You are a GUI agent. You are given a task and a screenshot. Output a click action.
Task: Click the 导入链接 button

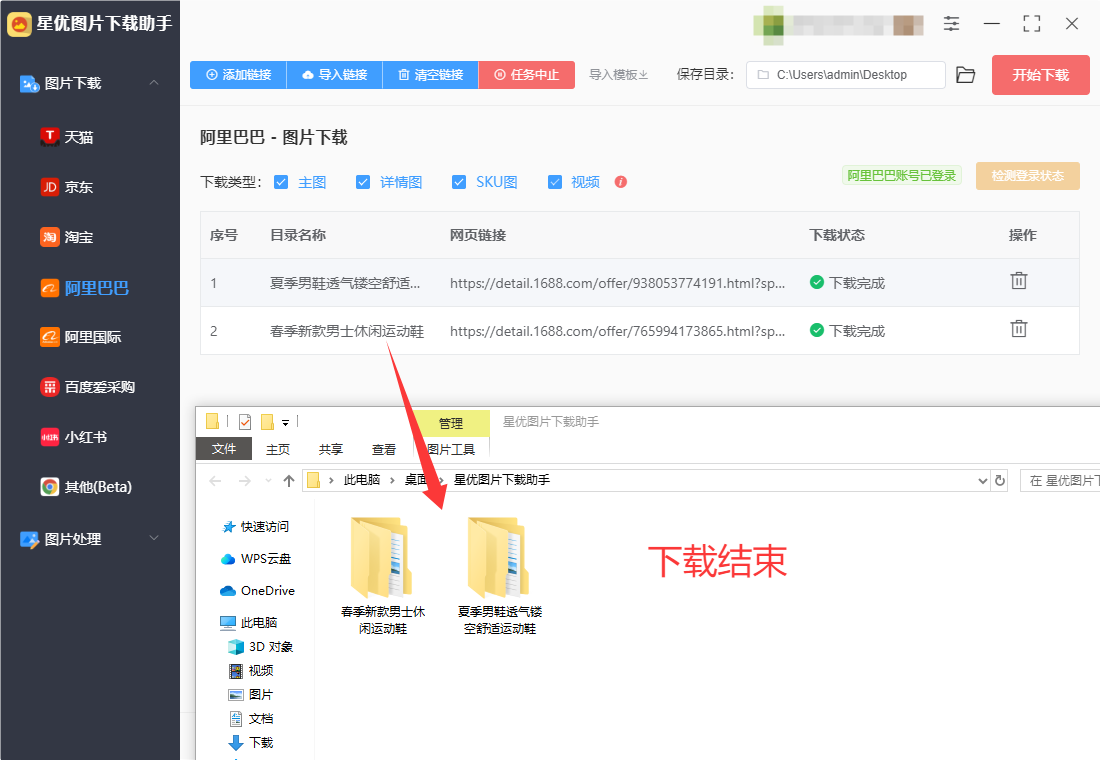(x=335, y=75)
